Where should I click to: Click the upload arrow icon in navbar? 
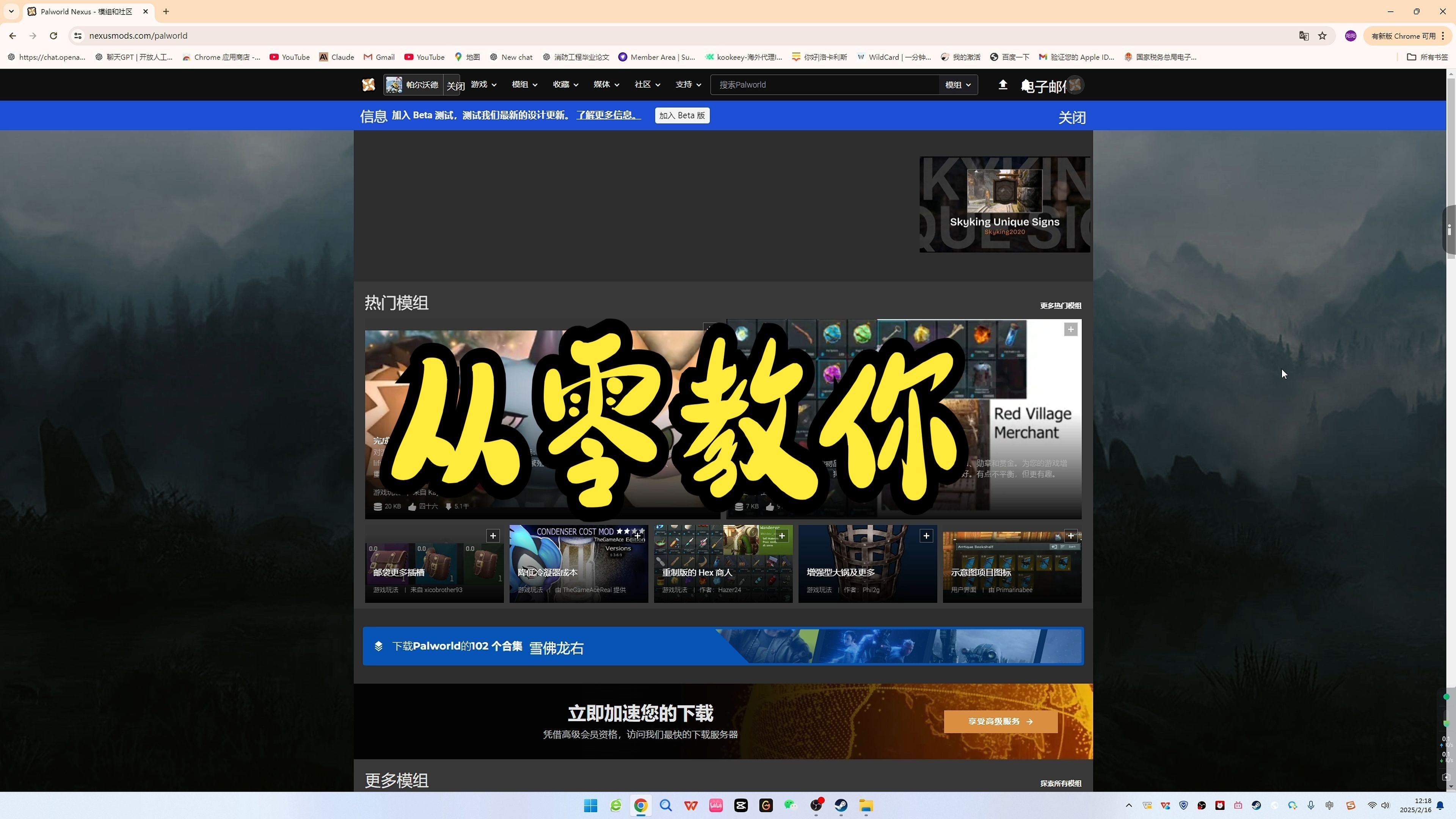(1003, 85)
